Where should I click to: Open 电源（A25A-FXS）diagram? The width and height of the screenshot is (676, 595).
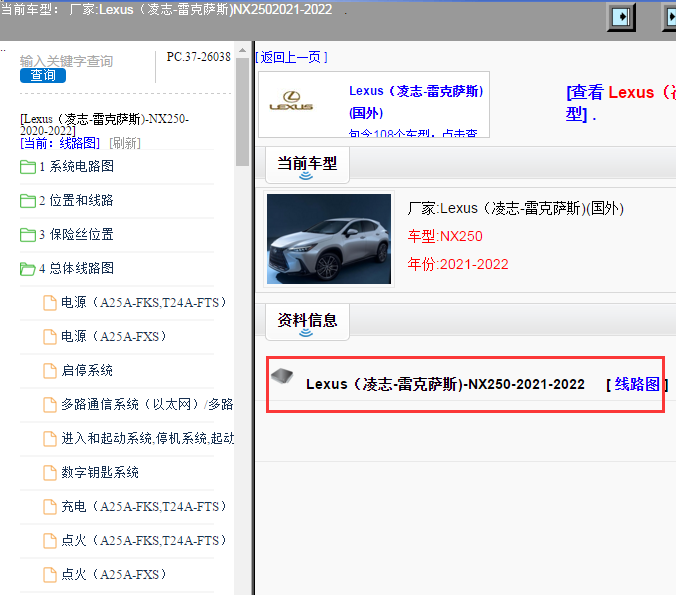tap(114, 337)
